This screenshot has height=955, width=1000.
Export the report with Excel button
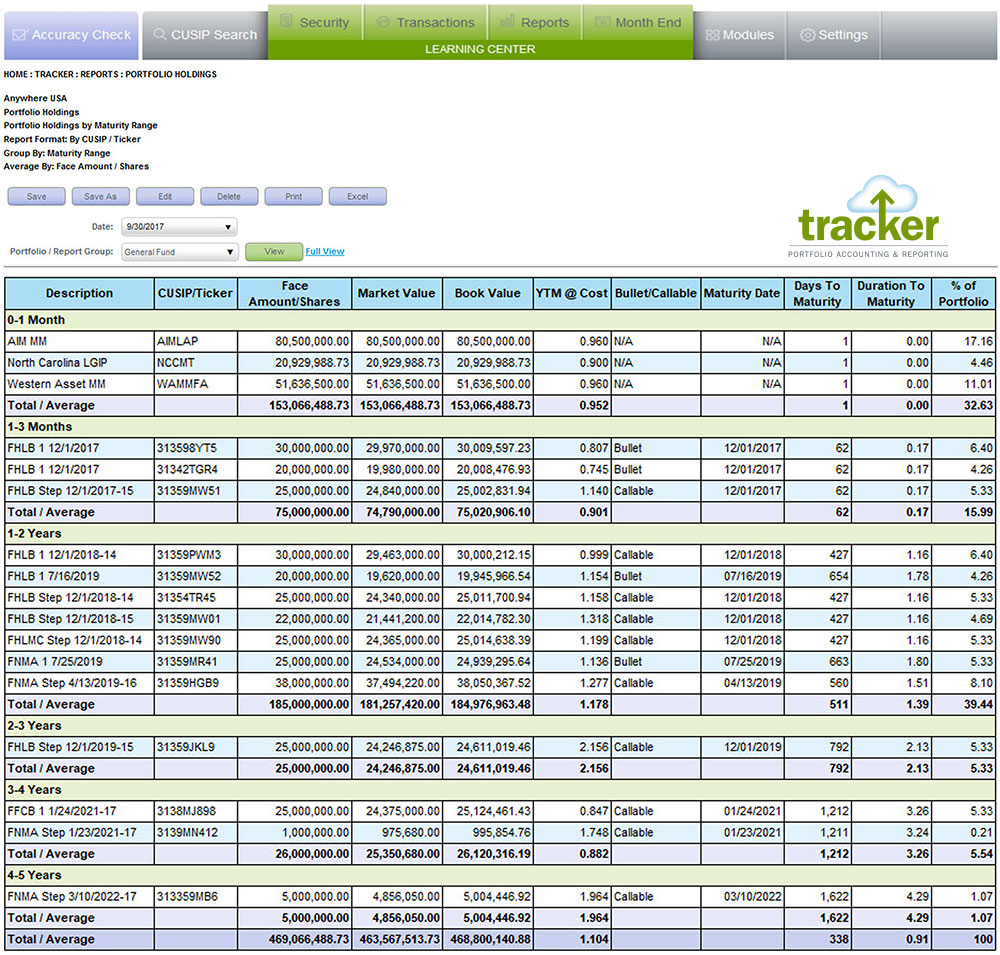point(357,197)
